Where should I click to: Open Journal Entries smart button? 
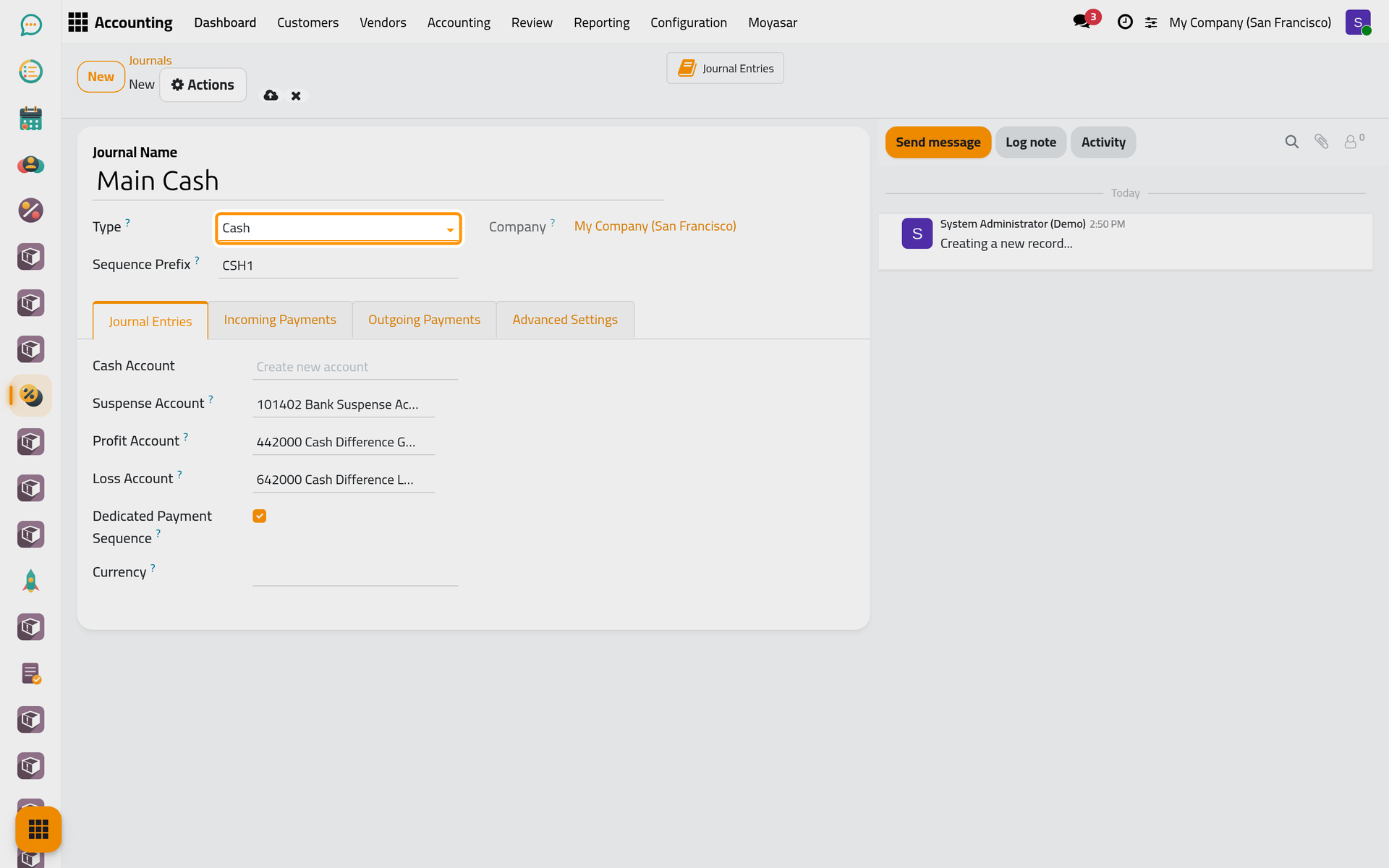(x=725, y=68)
